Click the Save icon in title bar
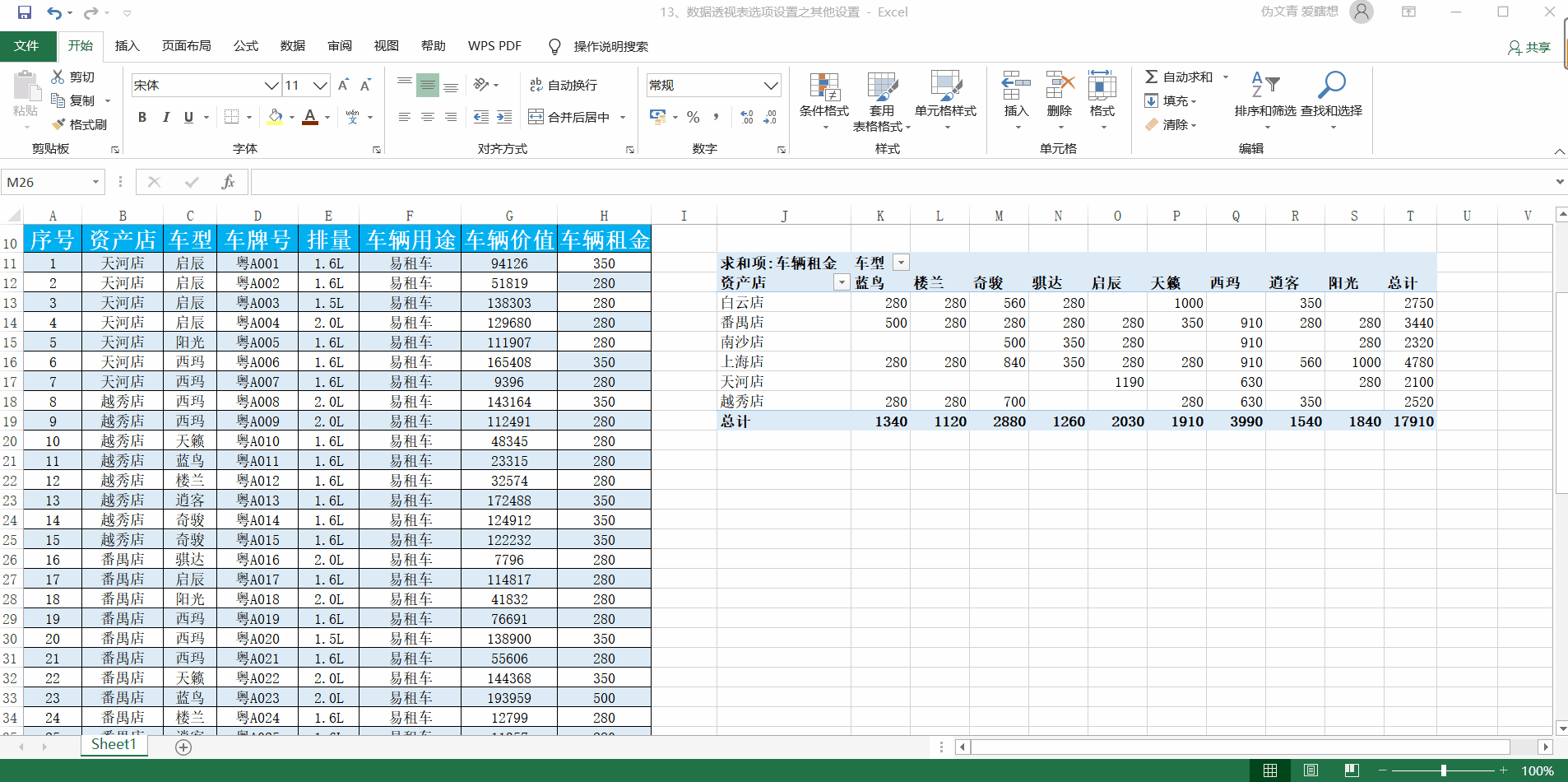 25,12
